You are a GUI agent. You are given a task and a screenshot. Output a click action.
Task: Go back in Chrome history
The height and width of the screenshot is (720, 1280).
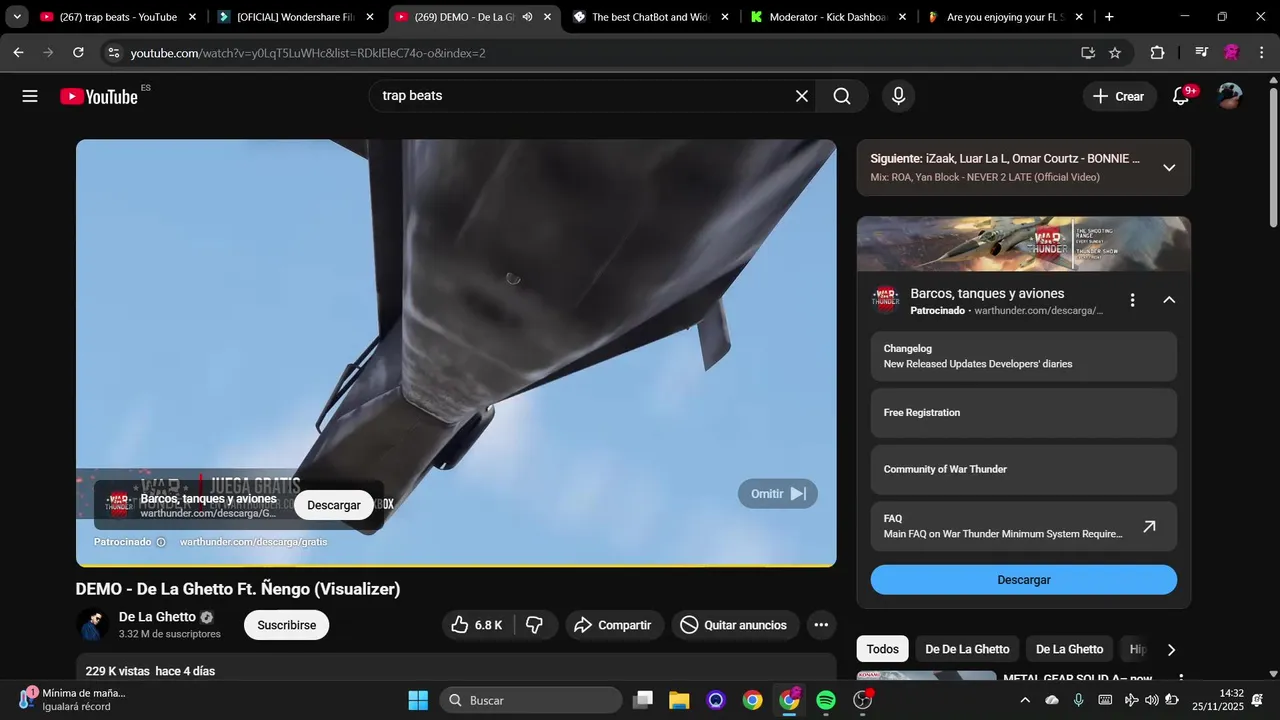tap(18, 53)
